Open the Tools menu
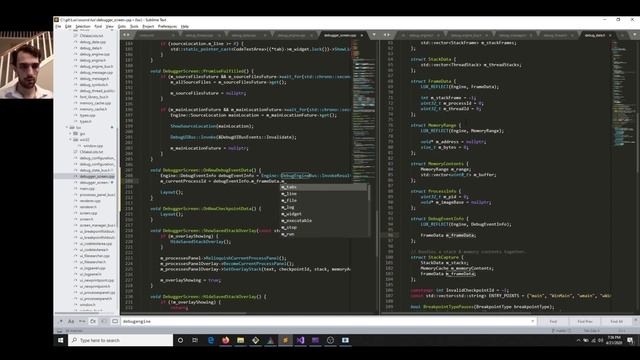This screenshot has height=360, width=640. click(134, 27)
